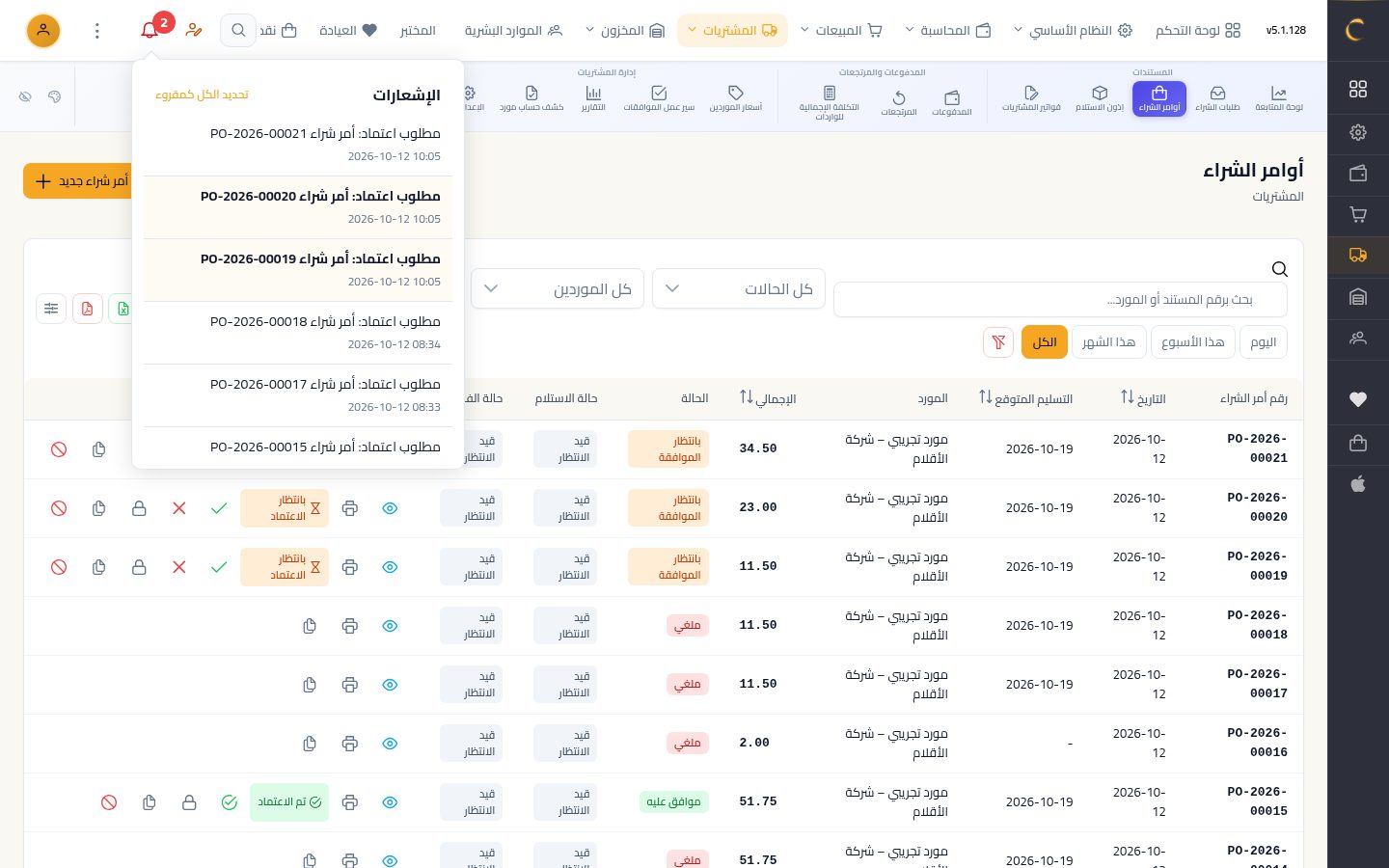Expand the المحاسبة top menu
The height and width of the screenshot is (868, 1389).
tap(947, 31)
